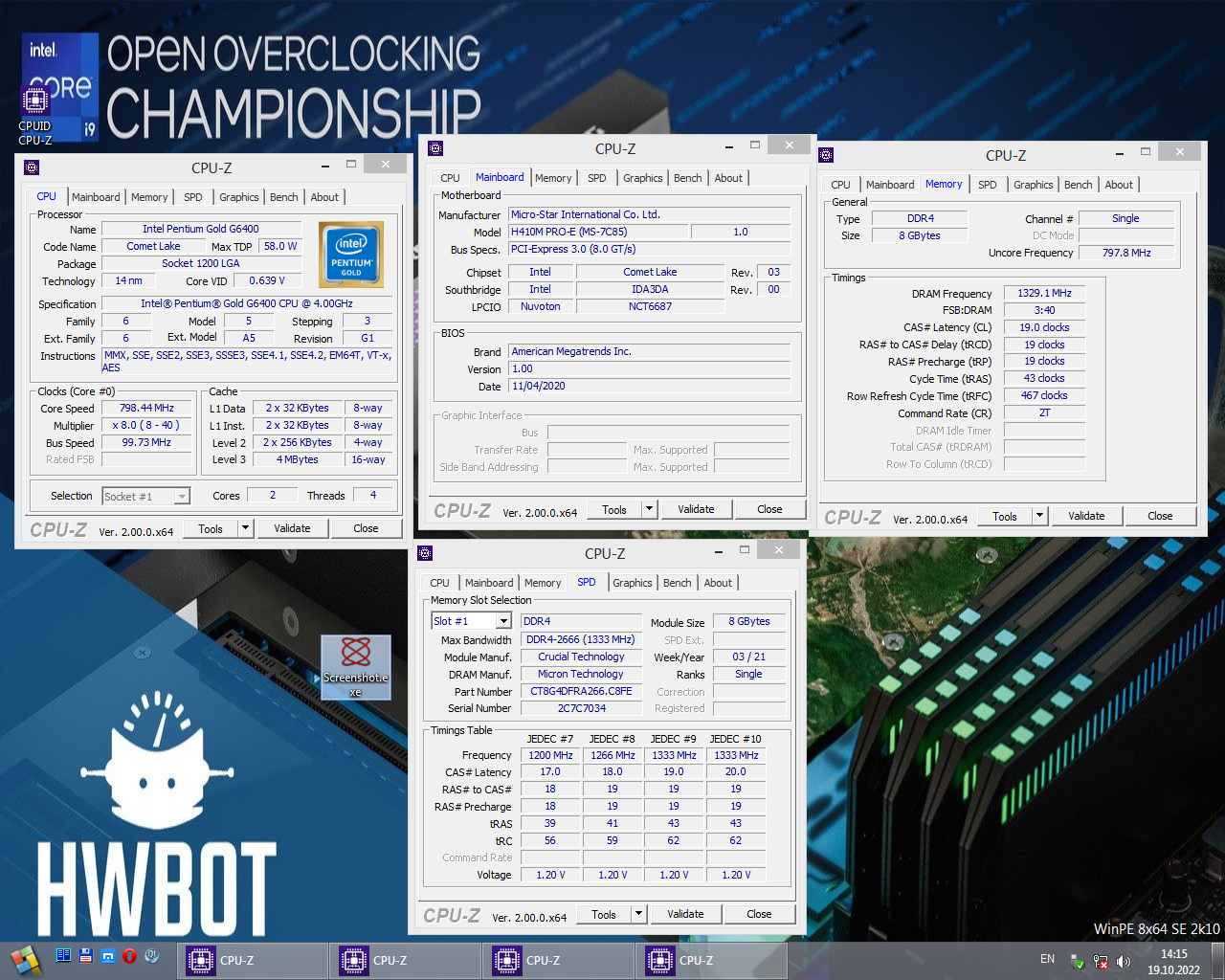
Task: Launch the Opera browser icon
Action: 130,955
